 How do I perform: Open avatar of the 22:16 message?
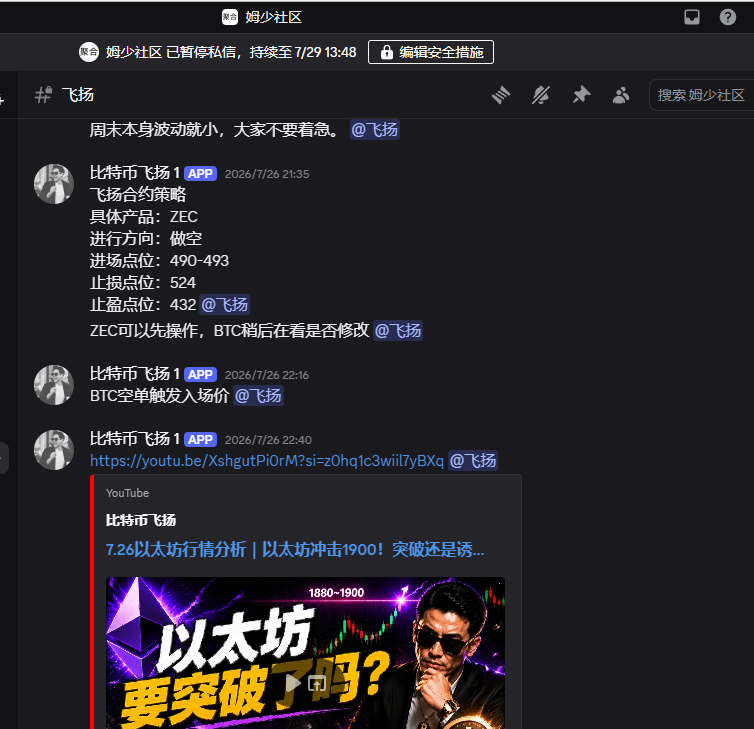(x=54, y=385)
